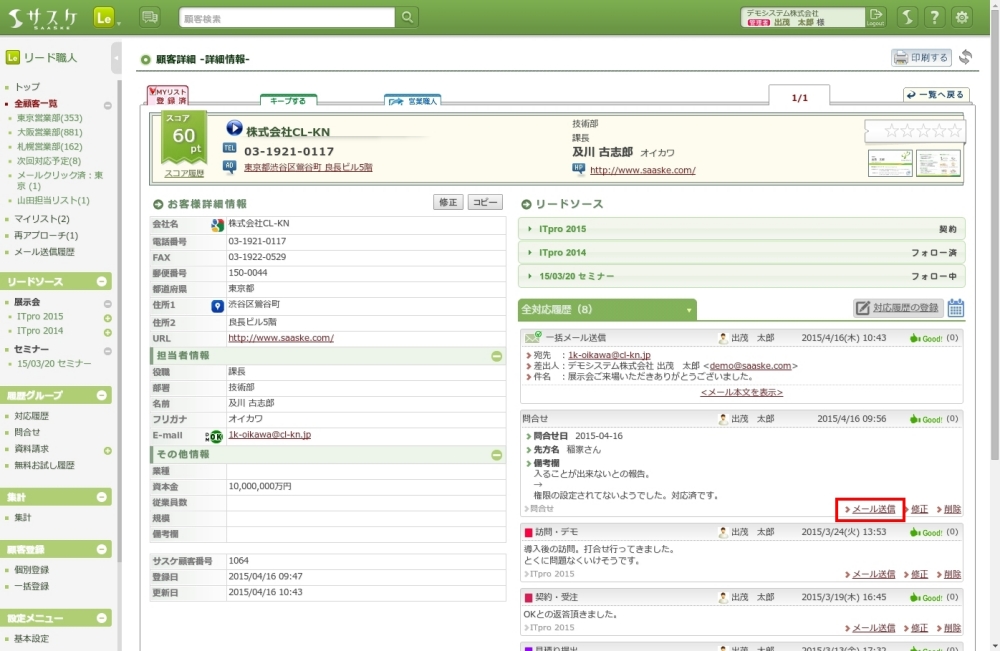Click the Google search icon beside 会社名

pyautogui.click(x=217, y=225)
